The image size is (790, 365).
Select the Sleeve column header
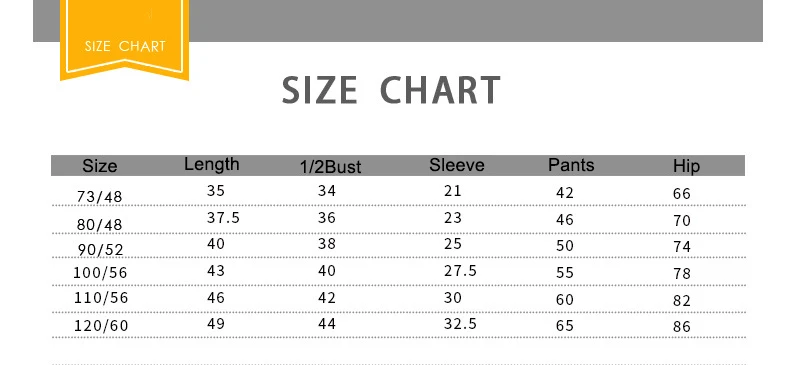pyautogui.click(x=457, y=165)
